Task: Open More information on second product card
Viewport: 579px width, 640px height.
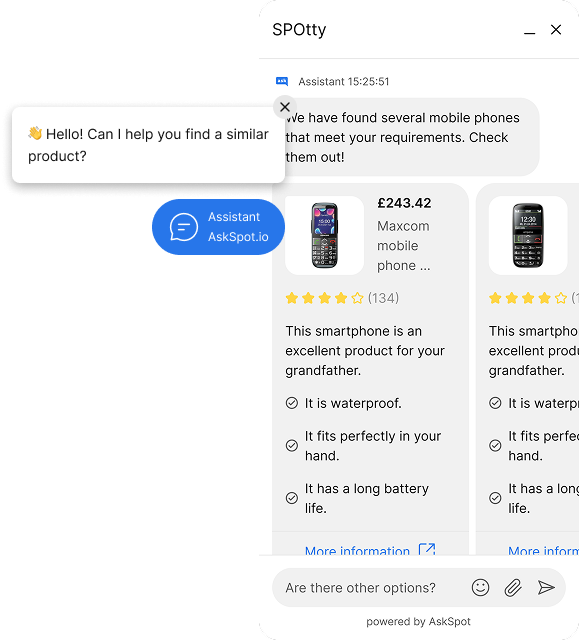Action: [x=544, y=550]
